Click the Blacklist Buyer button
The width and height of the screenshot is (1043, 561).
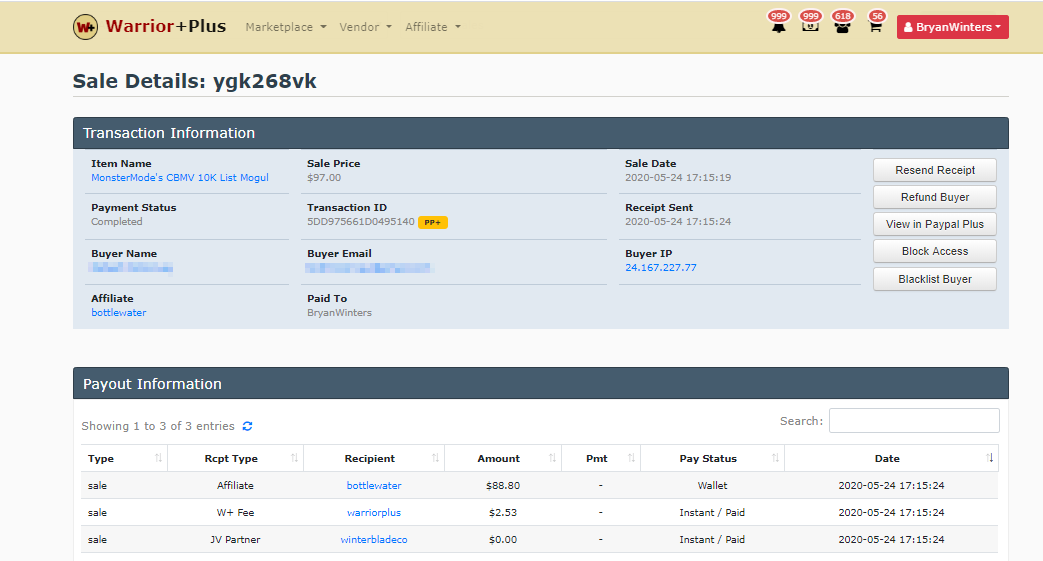tap(935, 279)
